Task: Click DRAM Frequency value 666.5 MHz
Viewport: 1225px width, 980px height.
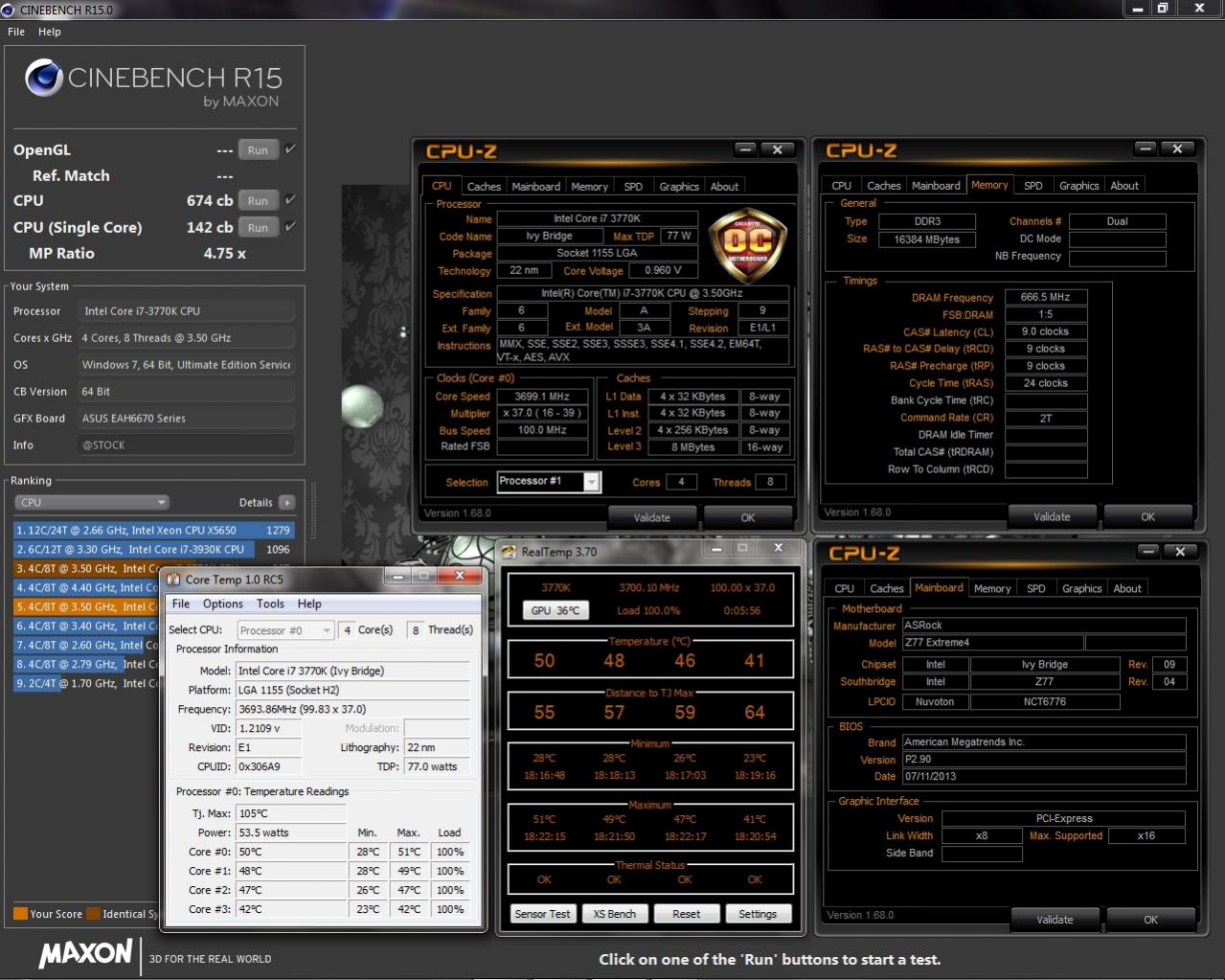Action: tap(1046, 297)
